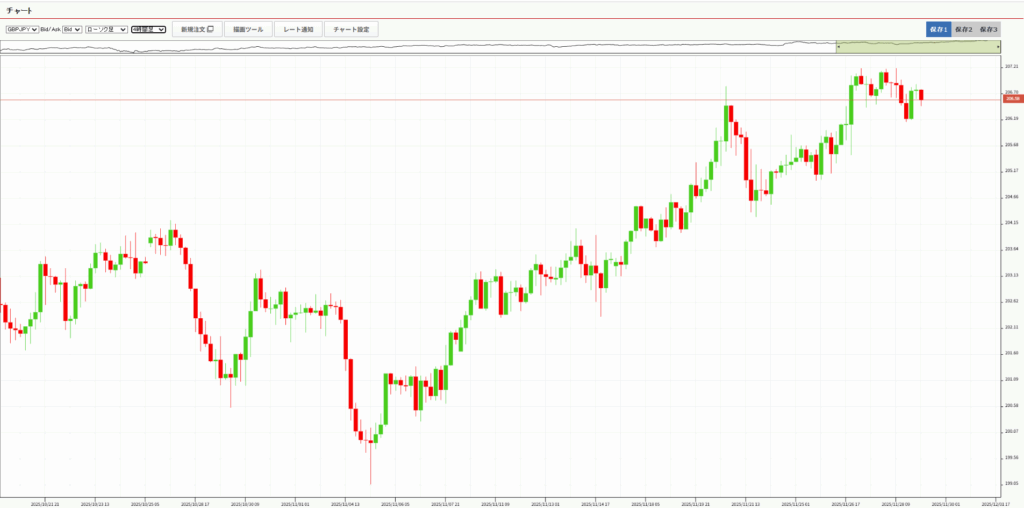Viewport: 1024px width, 508px height.
Task: Click the red current price label on axis
Action: pos(1012,99)
